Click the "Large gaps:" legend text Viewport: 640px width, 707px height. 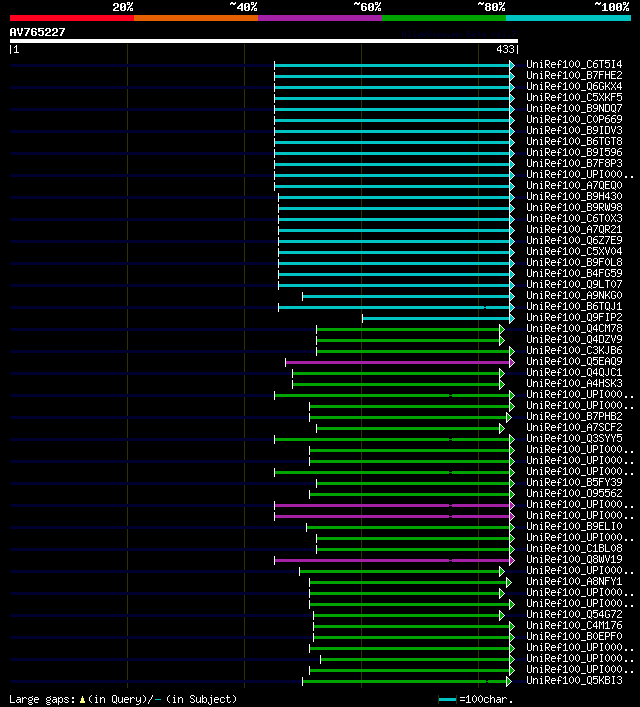pyautogui.click(x=42, y=699)
